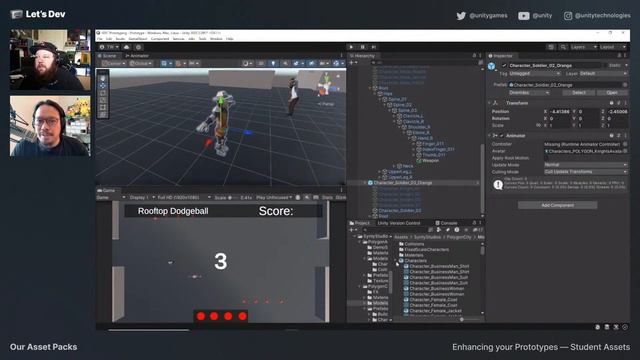Switch to Unity Version Control tab

pyautogui.click(x=398, y=223)
